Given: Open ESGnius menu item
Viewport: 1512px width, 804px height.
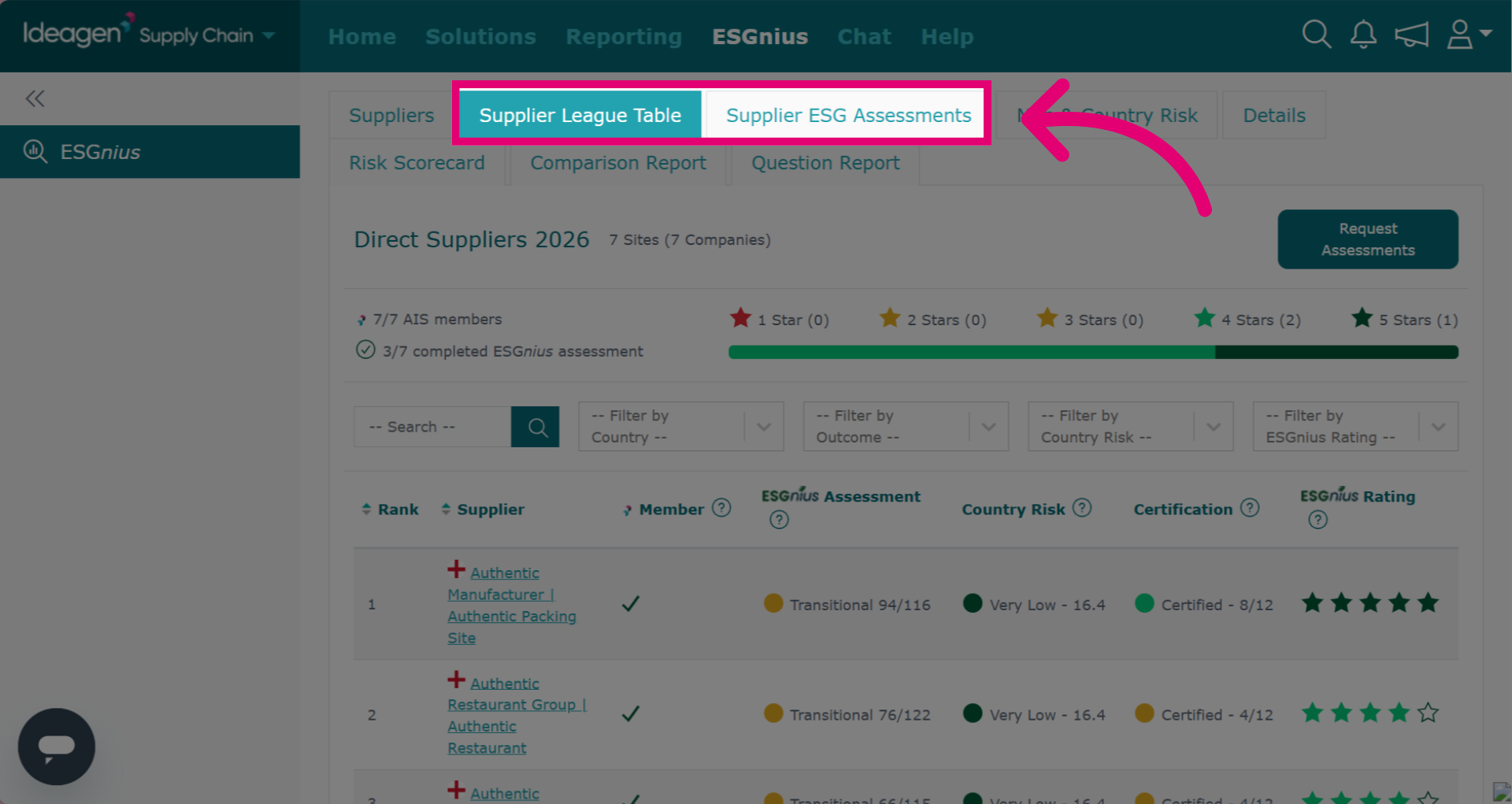Looking at the screenshot, I should click(760, 36).
